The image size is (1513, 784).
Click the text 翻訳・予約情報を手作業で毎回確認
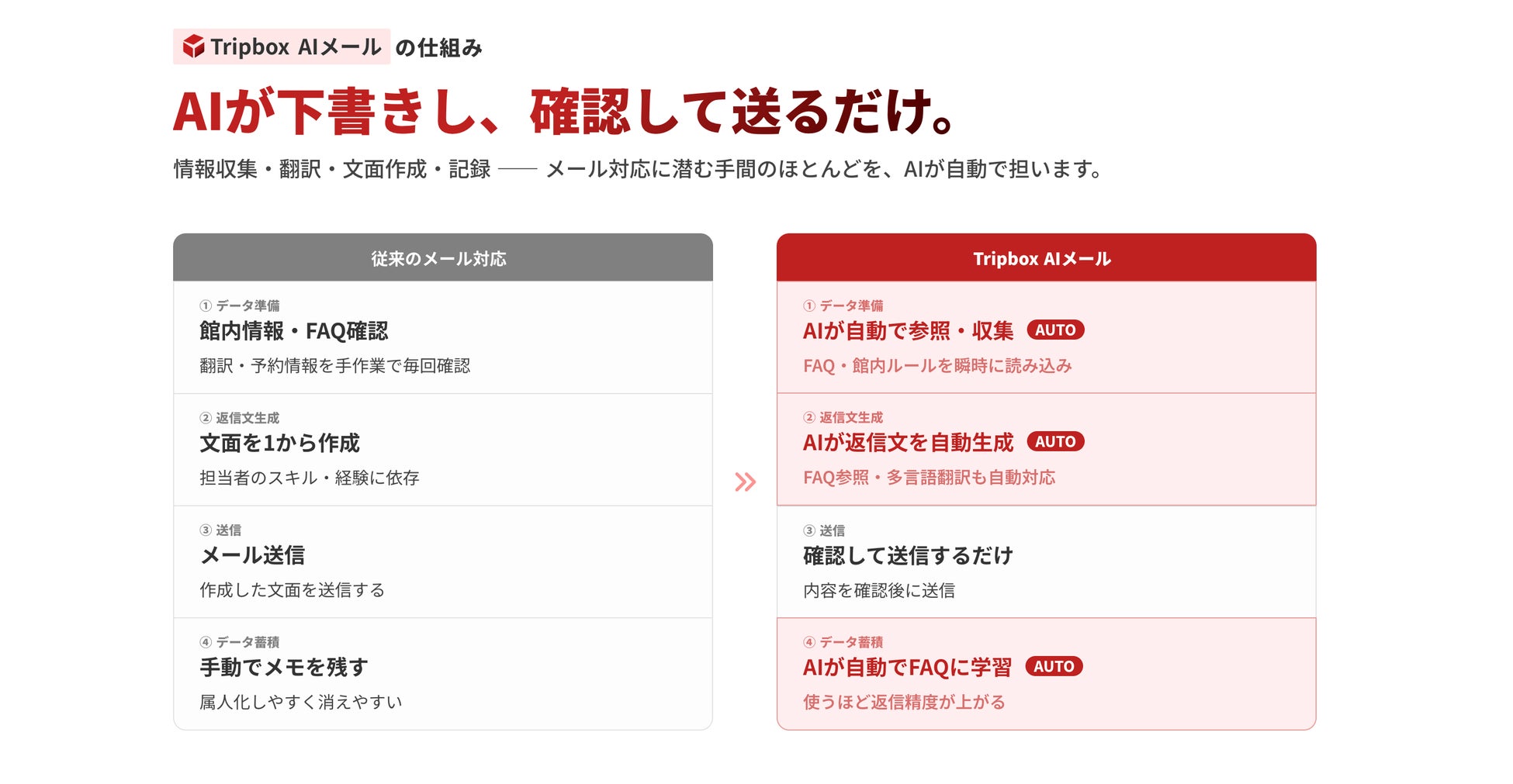[x=334, y=366]
